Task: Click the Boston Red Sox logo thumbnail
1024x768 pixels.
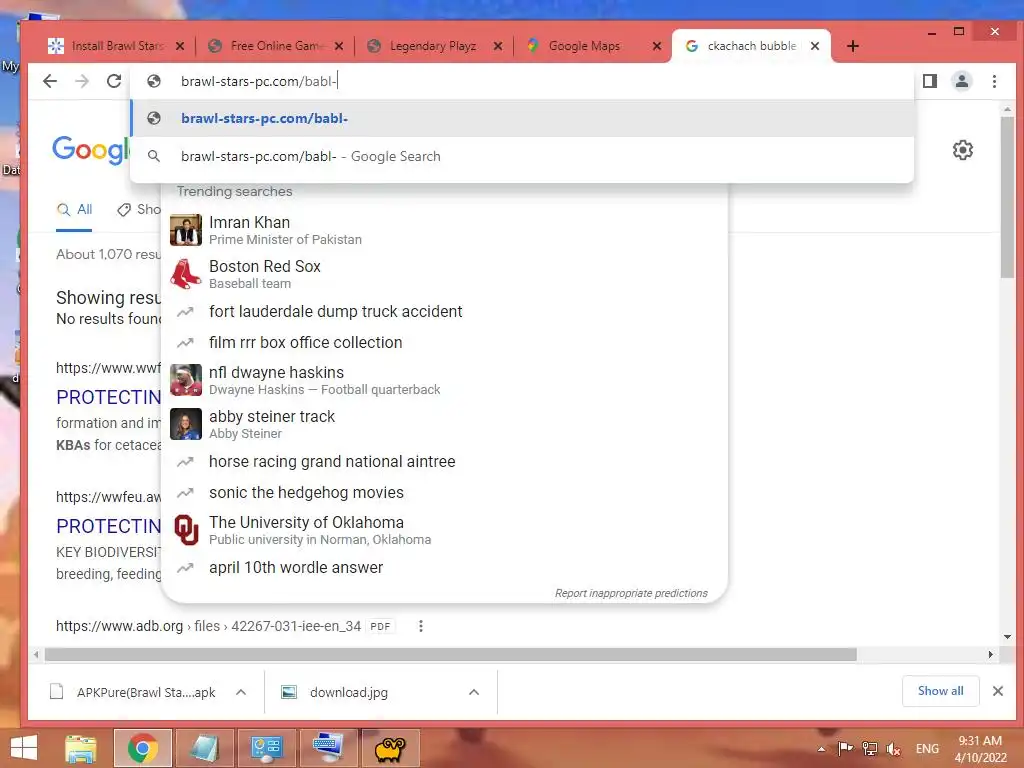Action: click(x=185, y=274)
